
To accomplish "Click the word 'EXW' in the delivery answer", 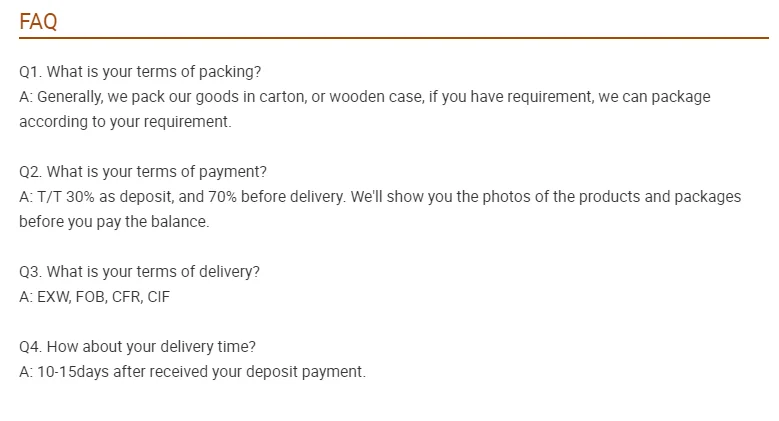I will 54,297.
